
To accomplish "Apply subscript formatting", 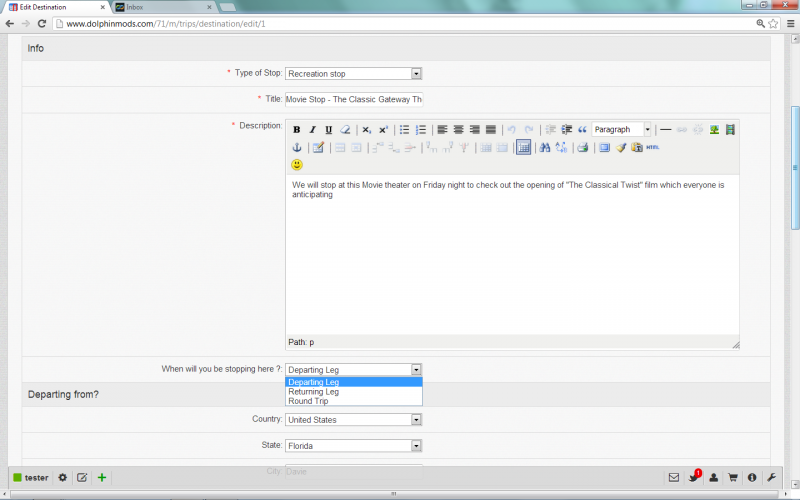I will (366, 130).
